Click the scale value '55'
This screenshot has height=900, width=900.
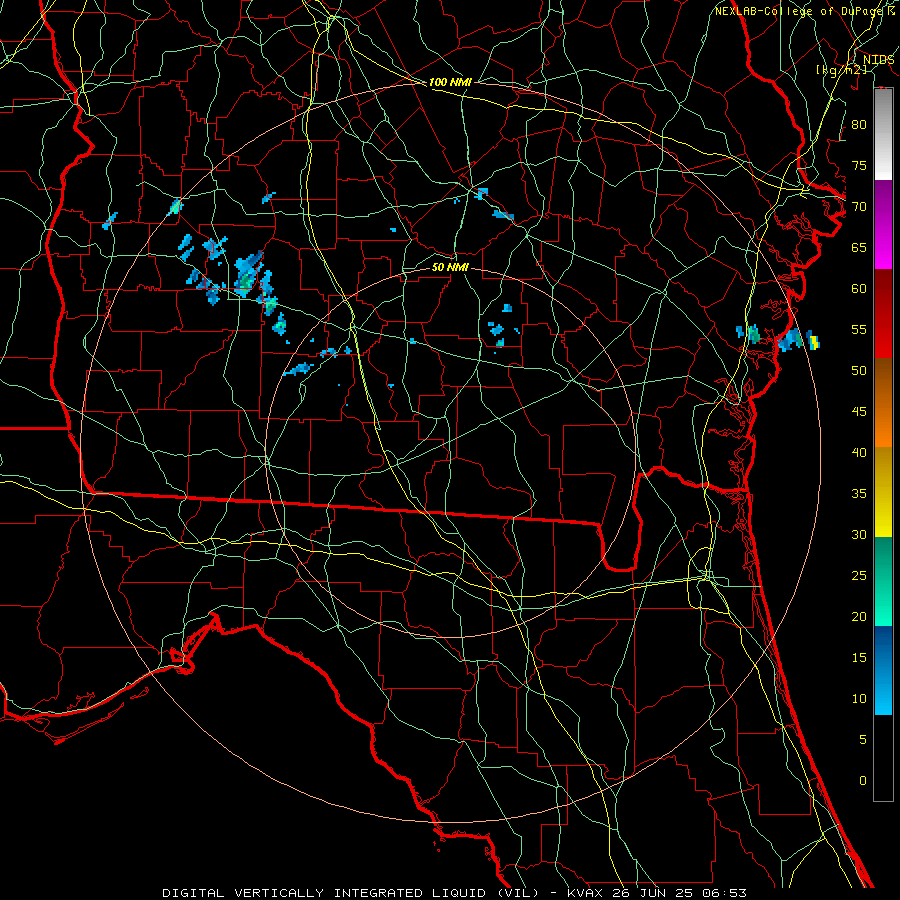tap(859, 329)
